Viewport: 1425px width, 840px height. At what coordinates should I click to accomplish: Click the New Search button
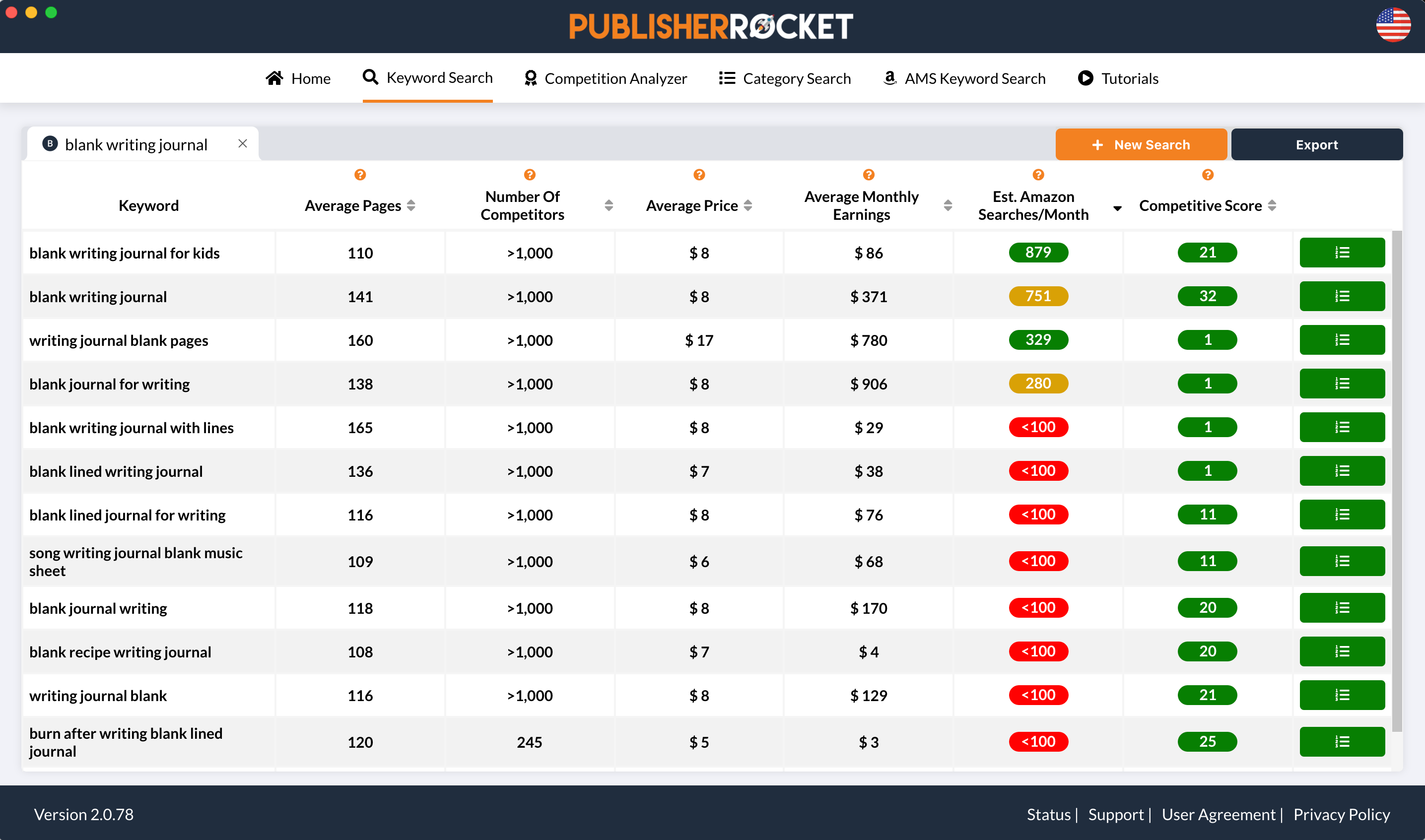(x=1141, y=145)
